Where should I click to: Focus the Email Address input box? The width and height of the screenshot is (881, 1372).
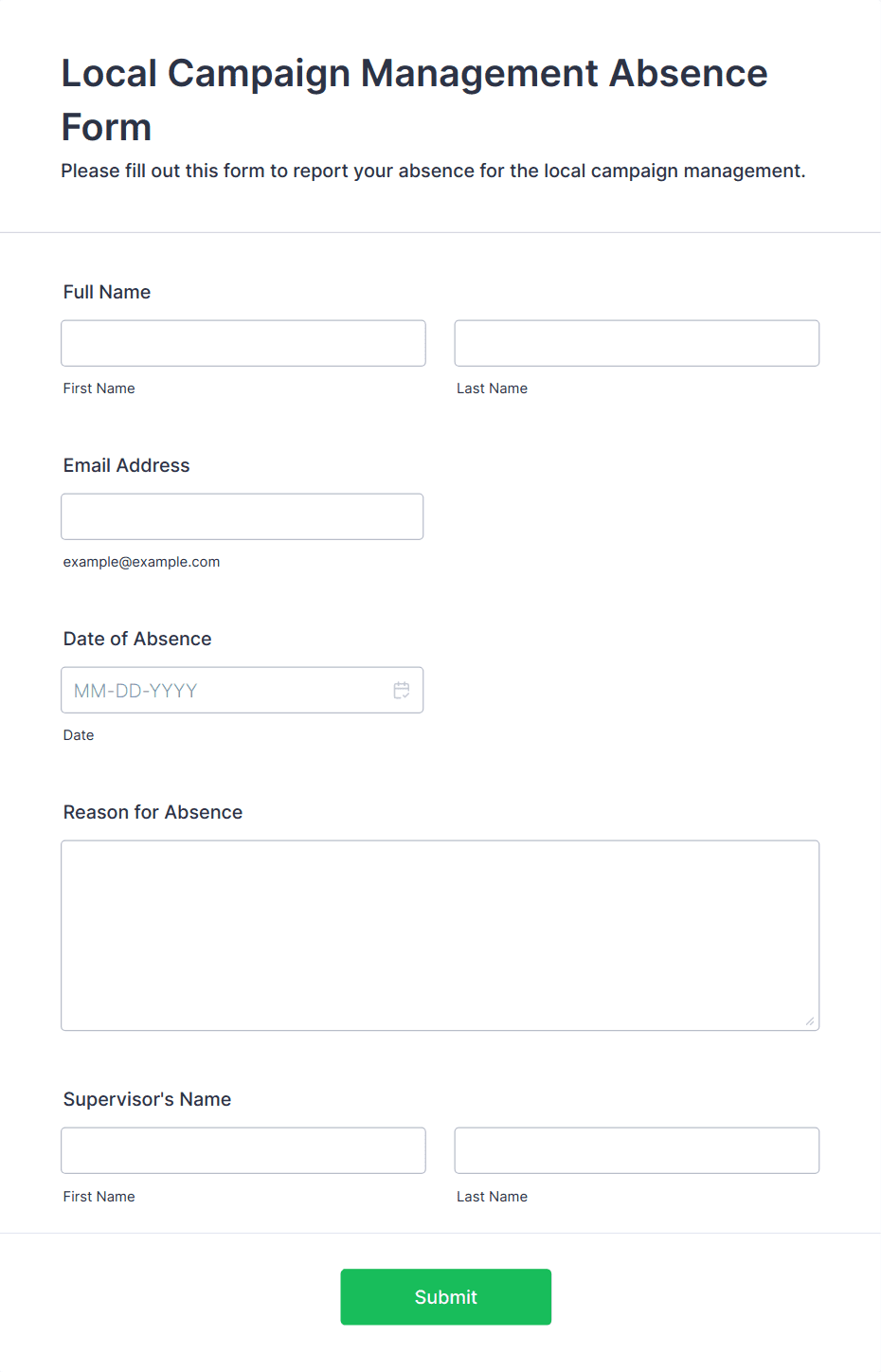(243, 516)
